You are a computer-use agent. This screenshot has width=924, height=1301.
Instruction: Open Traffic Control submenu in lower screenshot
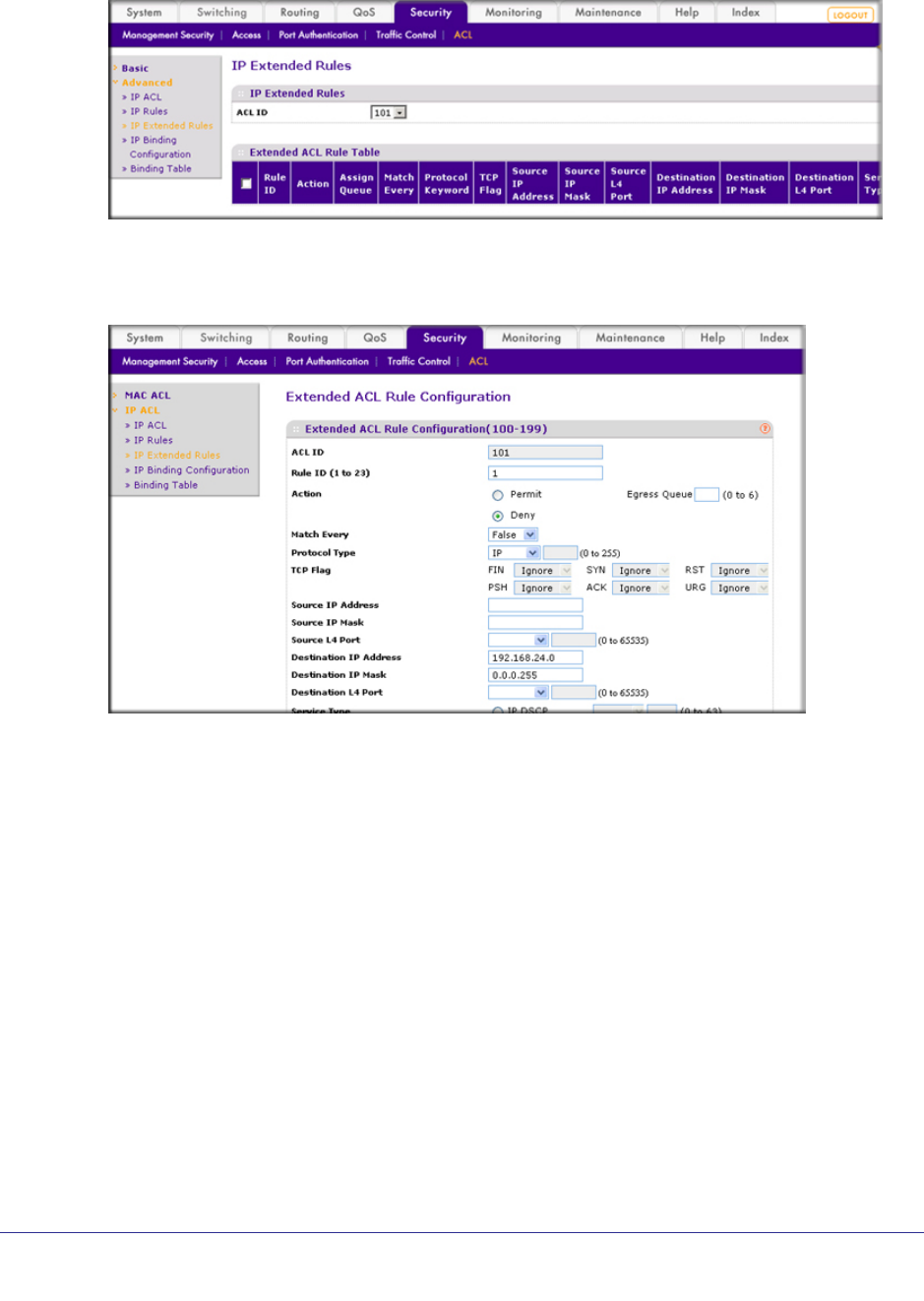(x=418, y=362)
